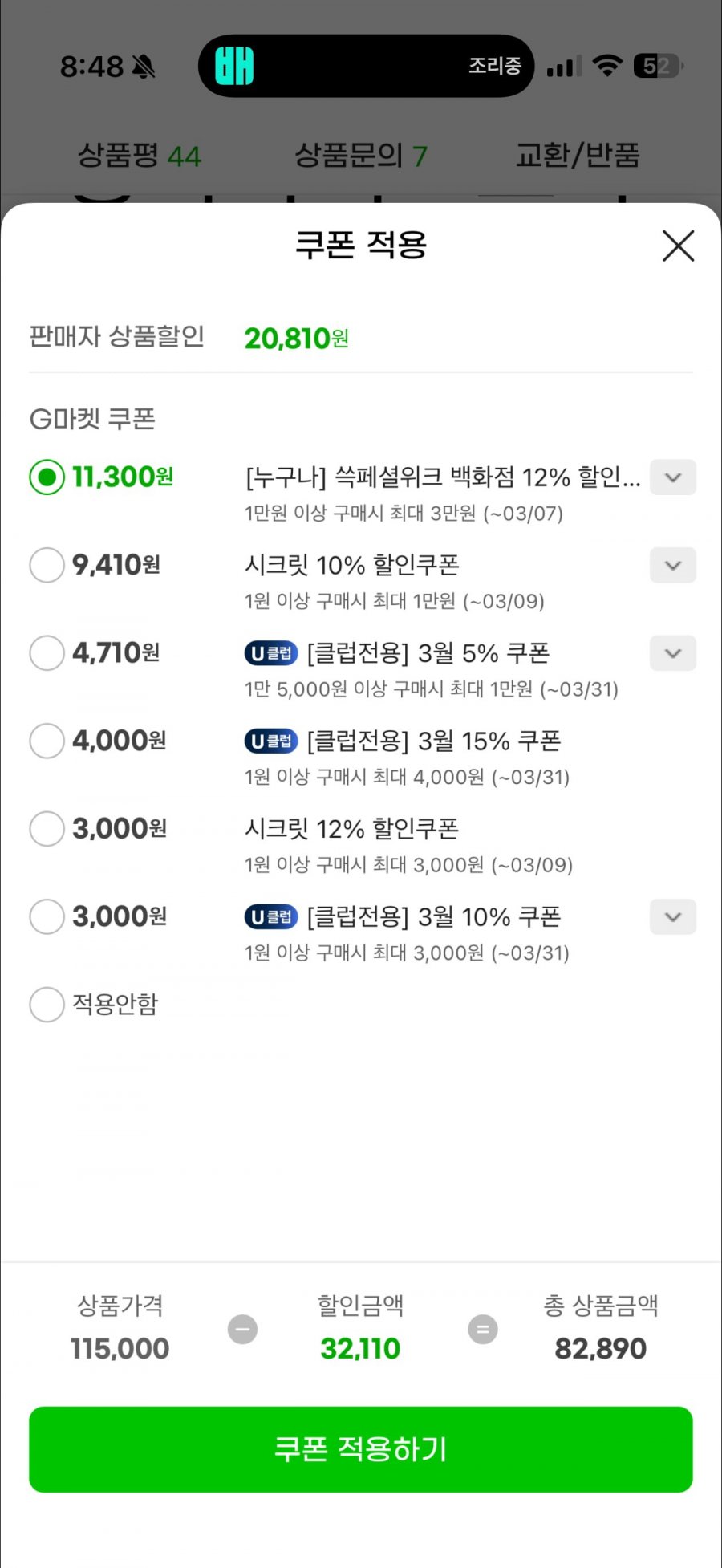Screen dimensions: 722x1568
Task: Tap the Wi-Fi status icon
Action: [607, 66]
